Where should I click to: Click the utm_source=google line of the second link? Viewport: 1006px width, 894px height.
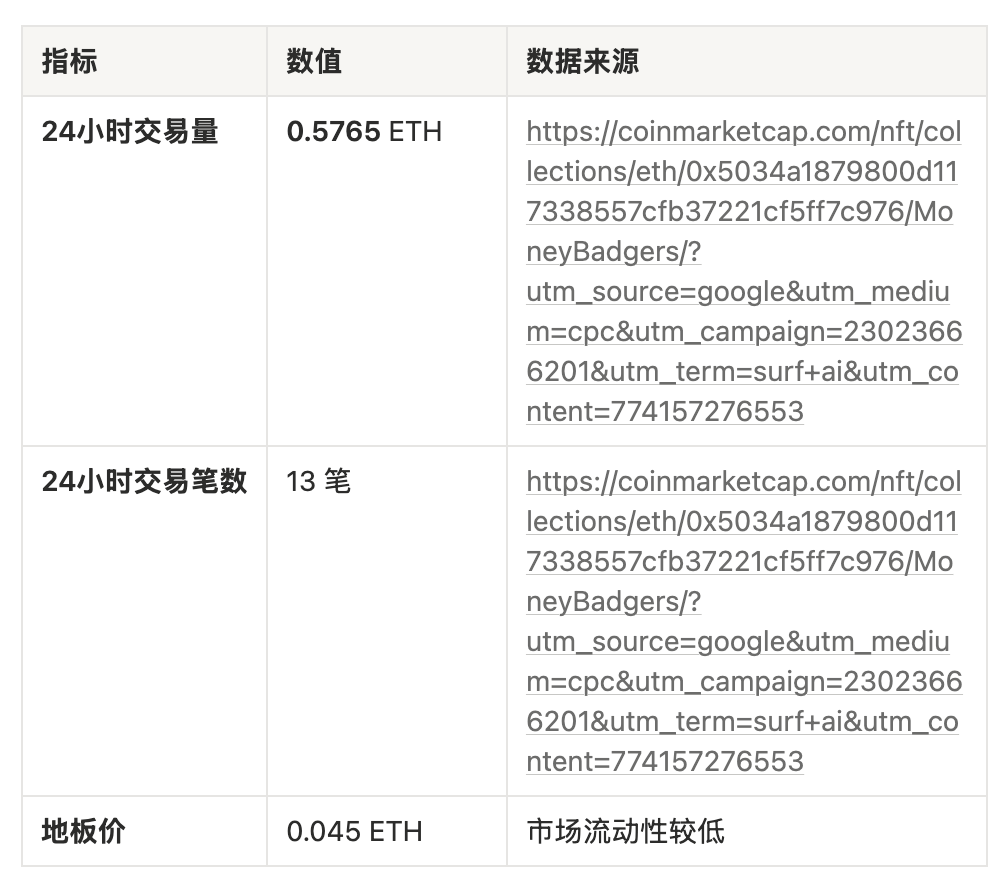[738, 642]
